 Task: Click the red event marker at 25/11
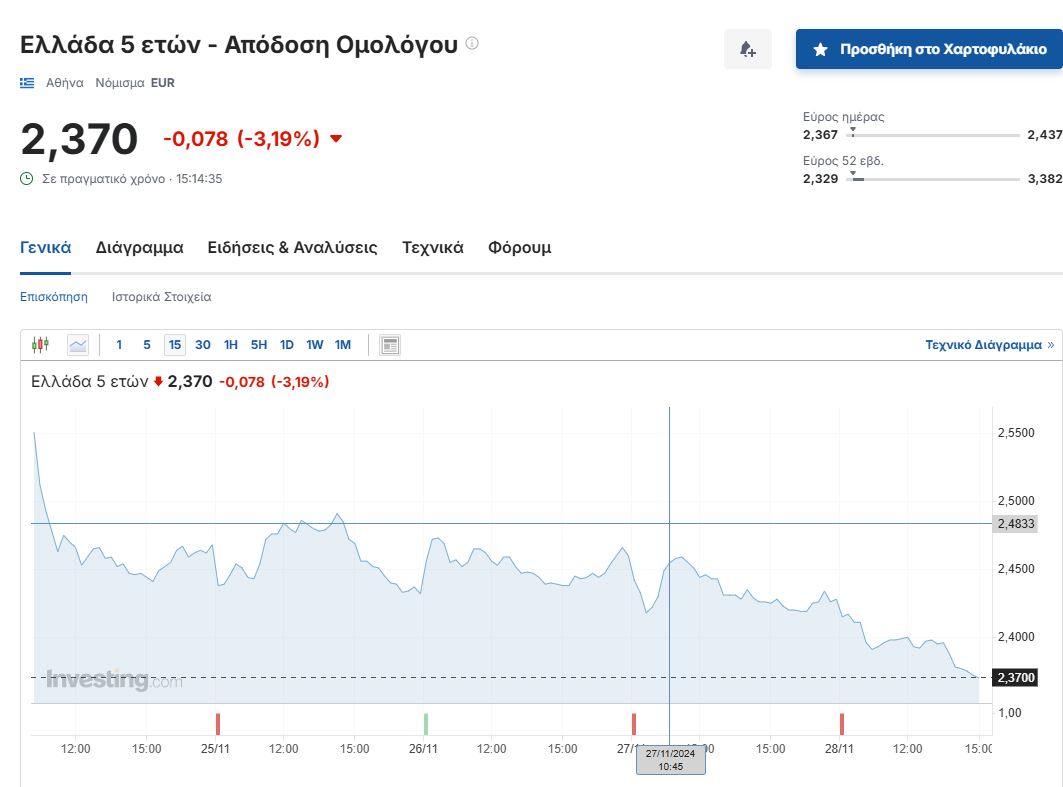(217, 724)
